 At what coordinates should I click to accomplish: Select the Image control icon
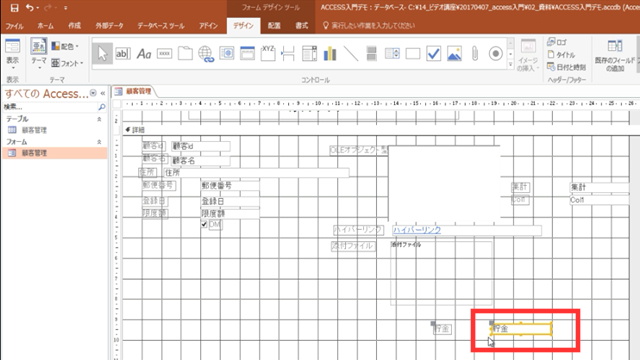point(454,53)
